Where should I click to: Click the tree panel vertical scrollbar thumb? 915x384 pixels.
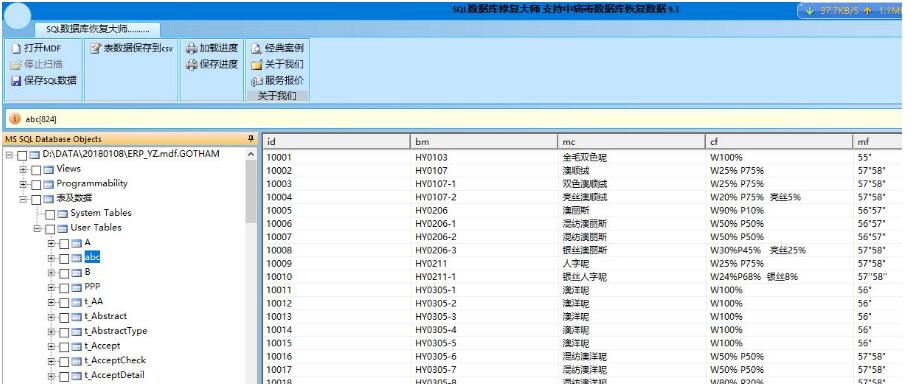[251, 191]
